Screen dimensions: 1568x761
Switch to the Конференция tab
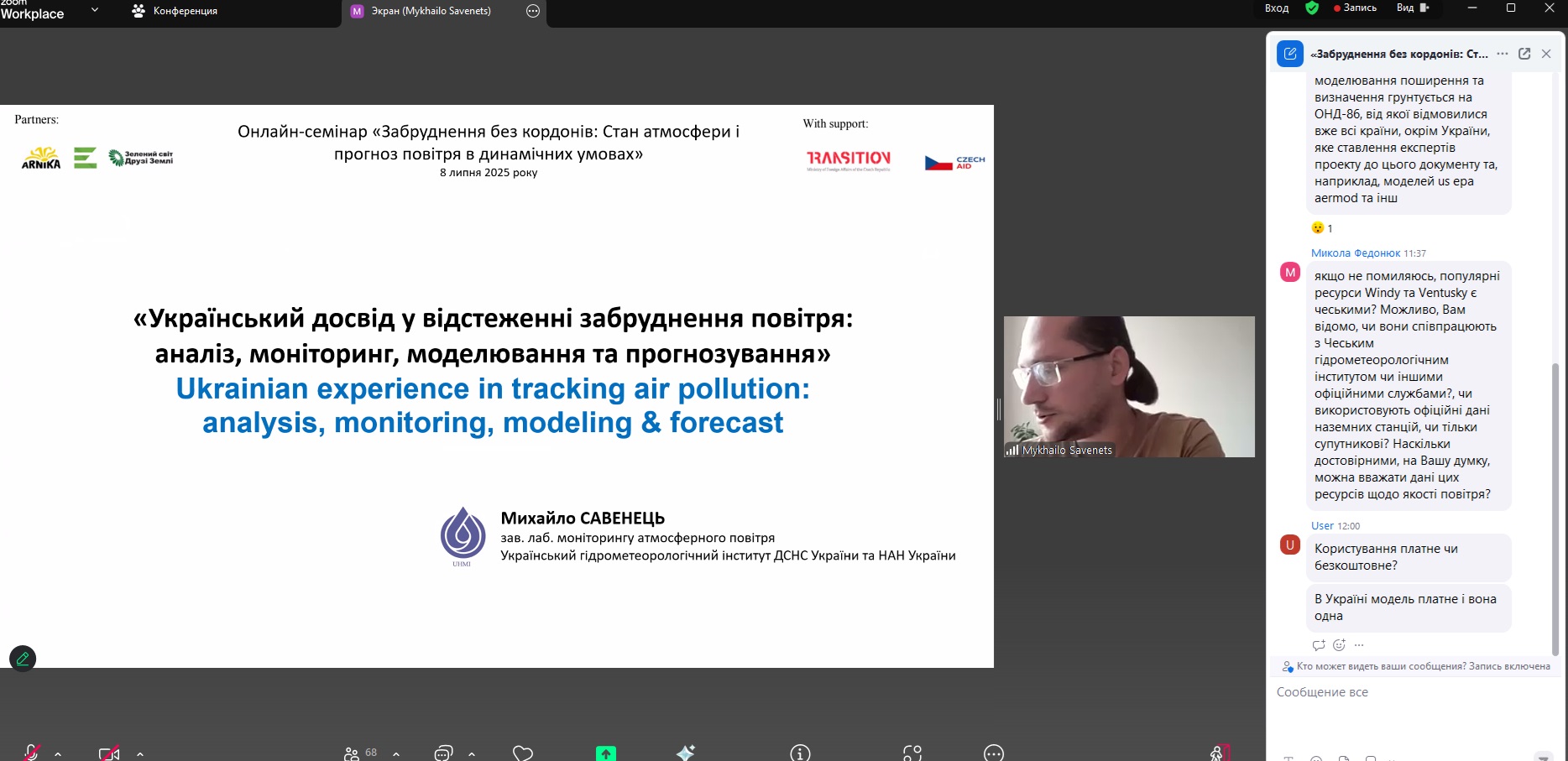click(x=175, y=11)
